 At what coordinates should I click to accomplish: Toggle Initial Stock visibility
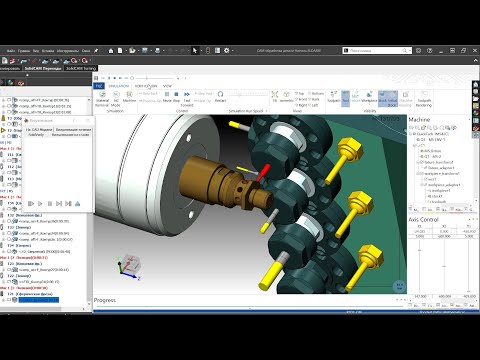[x=393, y=99]
